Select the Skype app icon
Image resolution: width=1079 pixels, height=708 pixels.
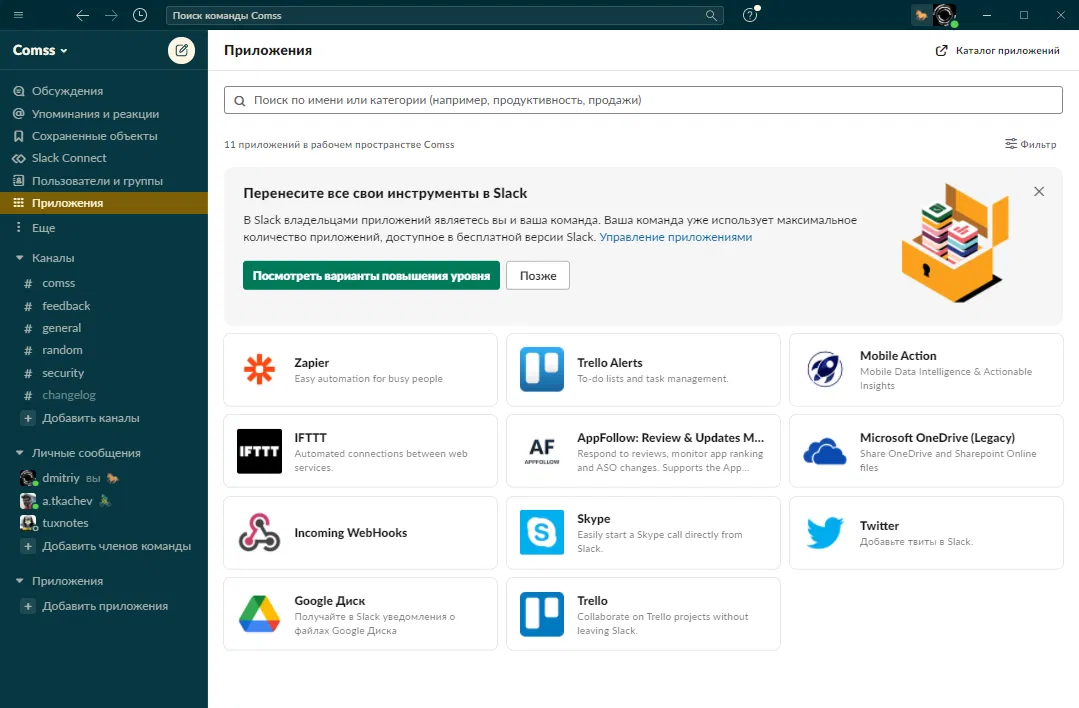click(x=542, y=533)
